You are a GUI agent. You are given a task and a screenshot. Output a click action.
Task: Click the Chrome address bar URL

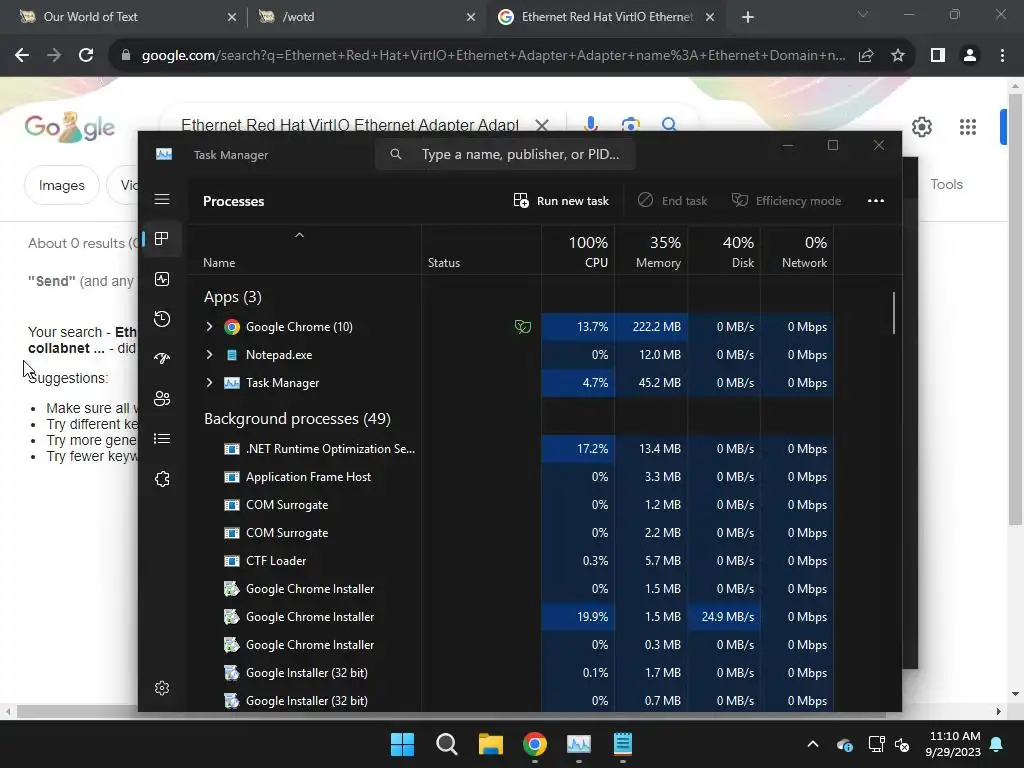coord(493,56)
